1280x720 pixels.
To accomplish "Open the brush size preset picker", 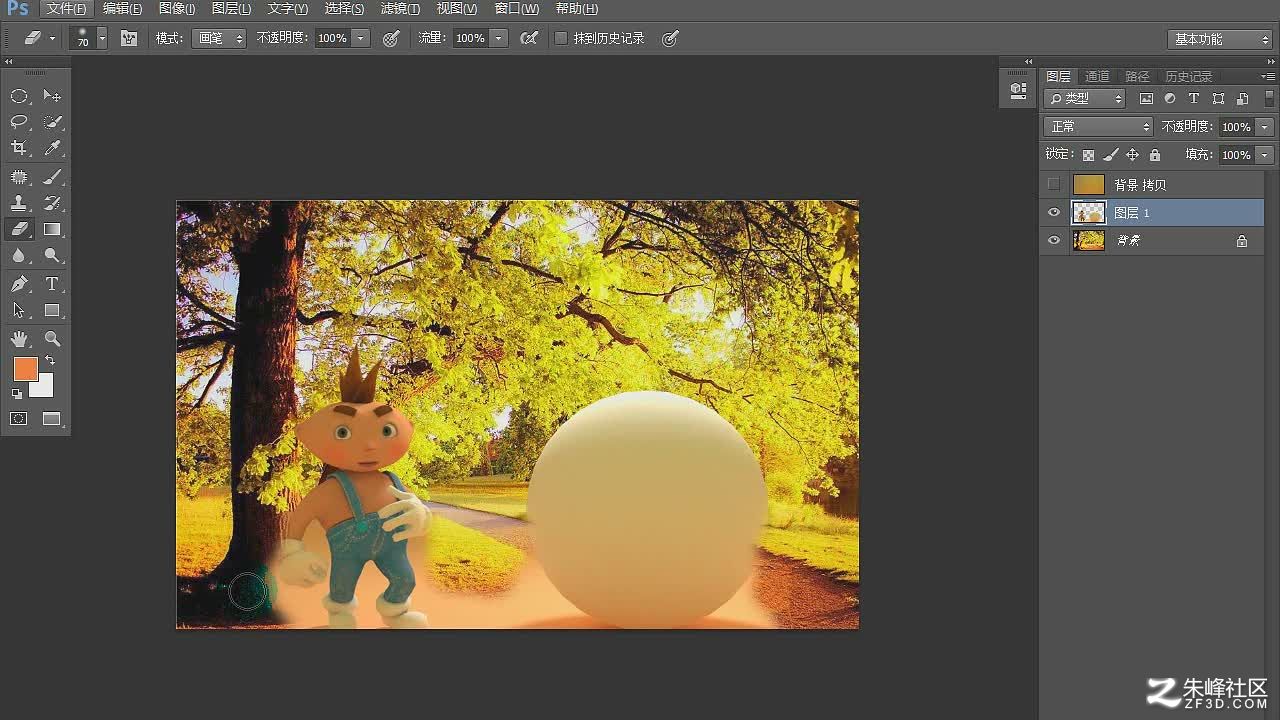I will (x=102, y=38).
